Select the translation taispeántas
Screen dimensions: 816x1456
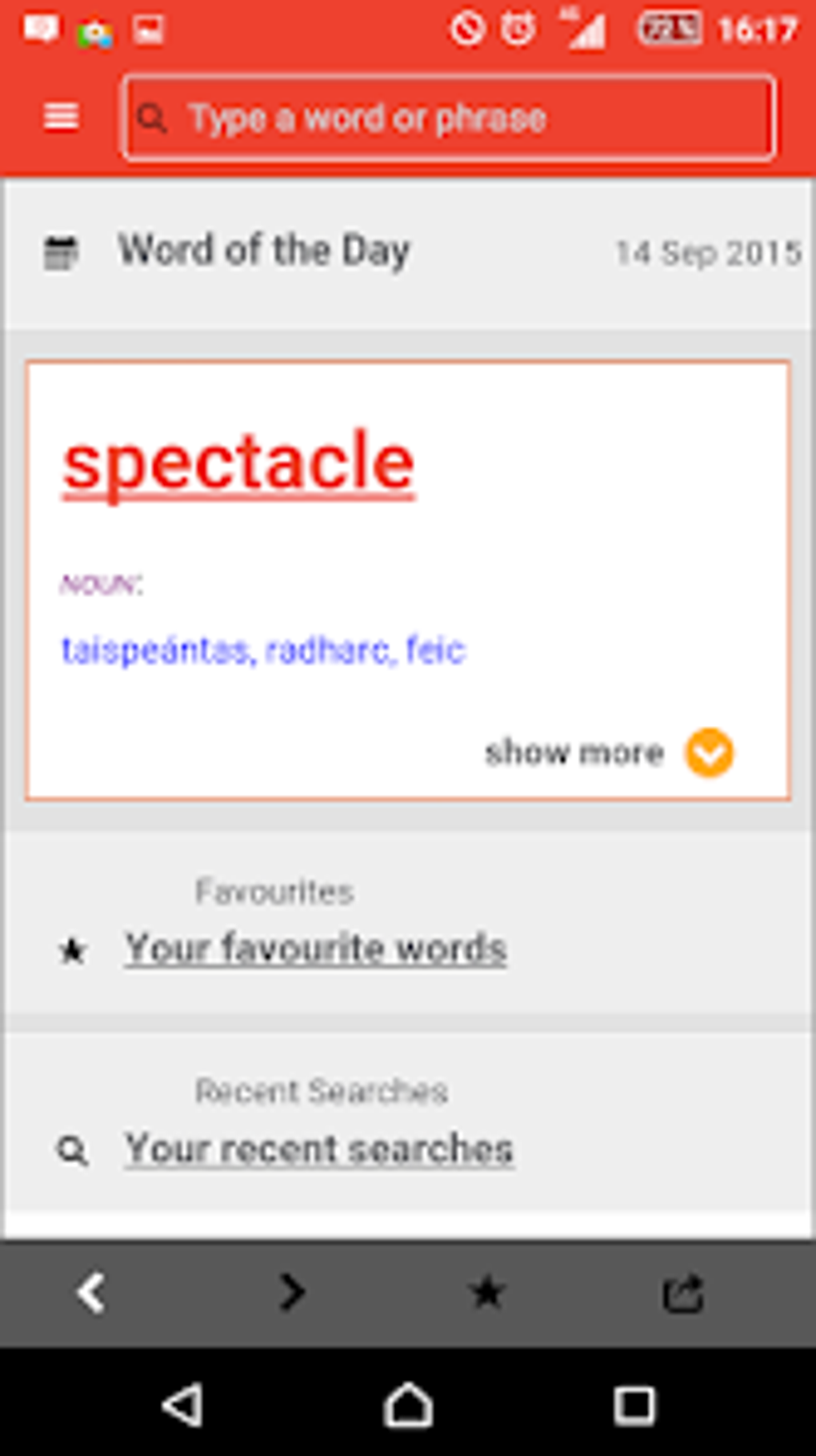[x=154, y=650]
